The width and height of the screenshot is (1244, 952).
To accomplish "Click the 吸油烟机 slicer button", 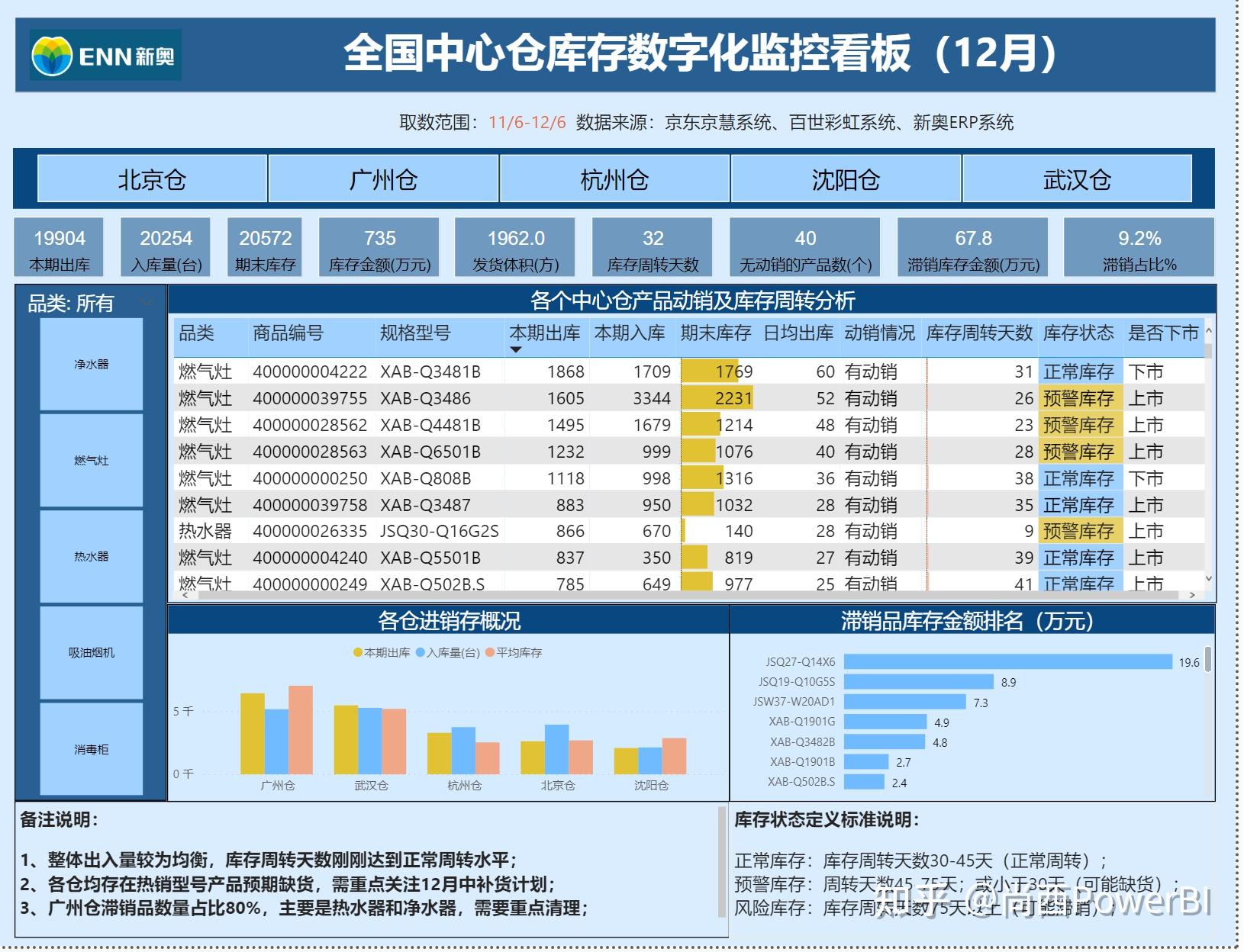I will point(92,653).
